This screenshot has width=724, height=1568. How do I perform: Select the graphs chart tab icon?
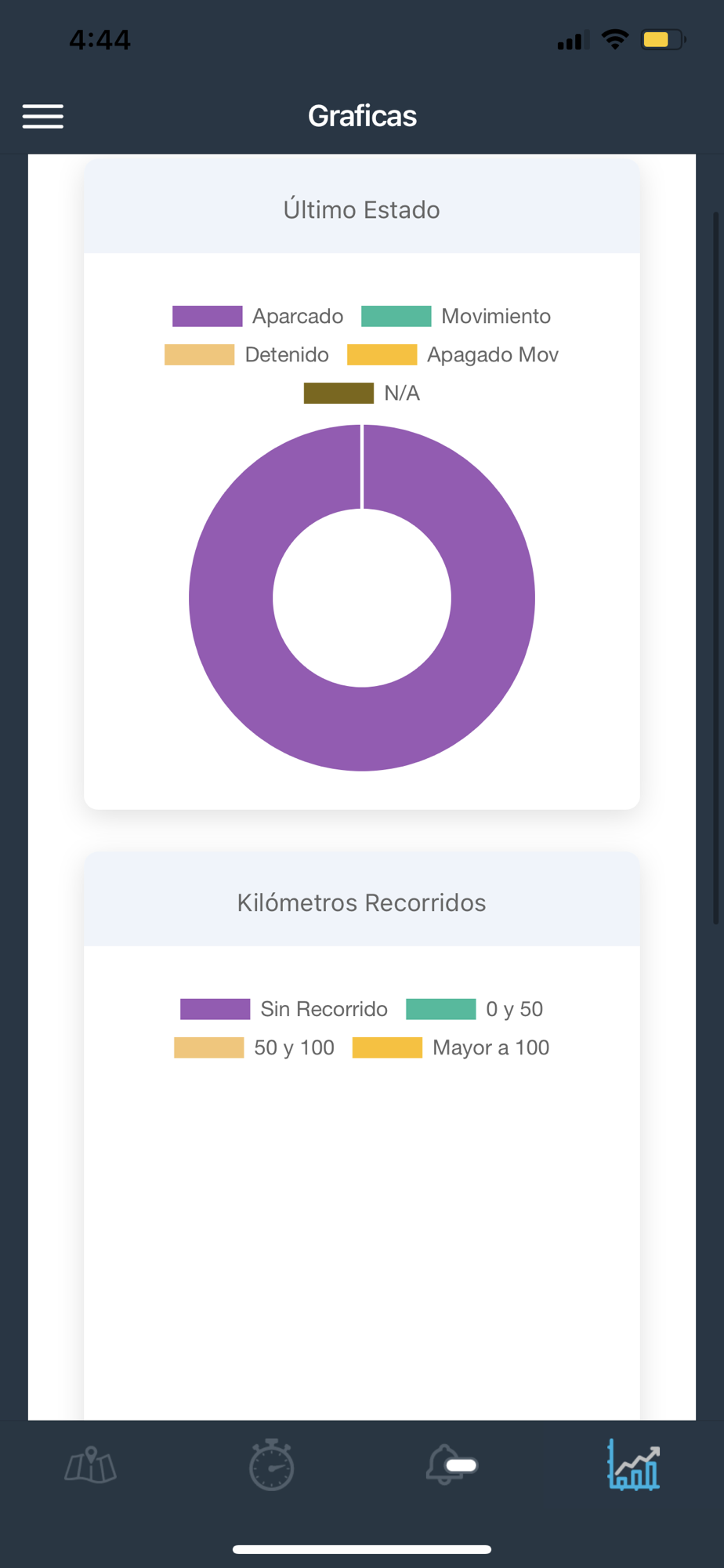[x=633, y=1465]
